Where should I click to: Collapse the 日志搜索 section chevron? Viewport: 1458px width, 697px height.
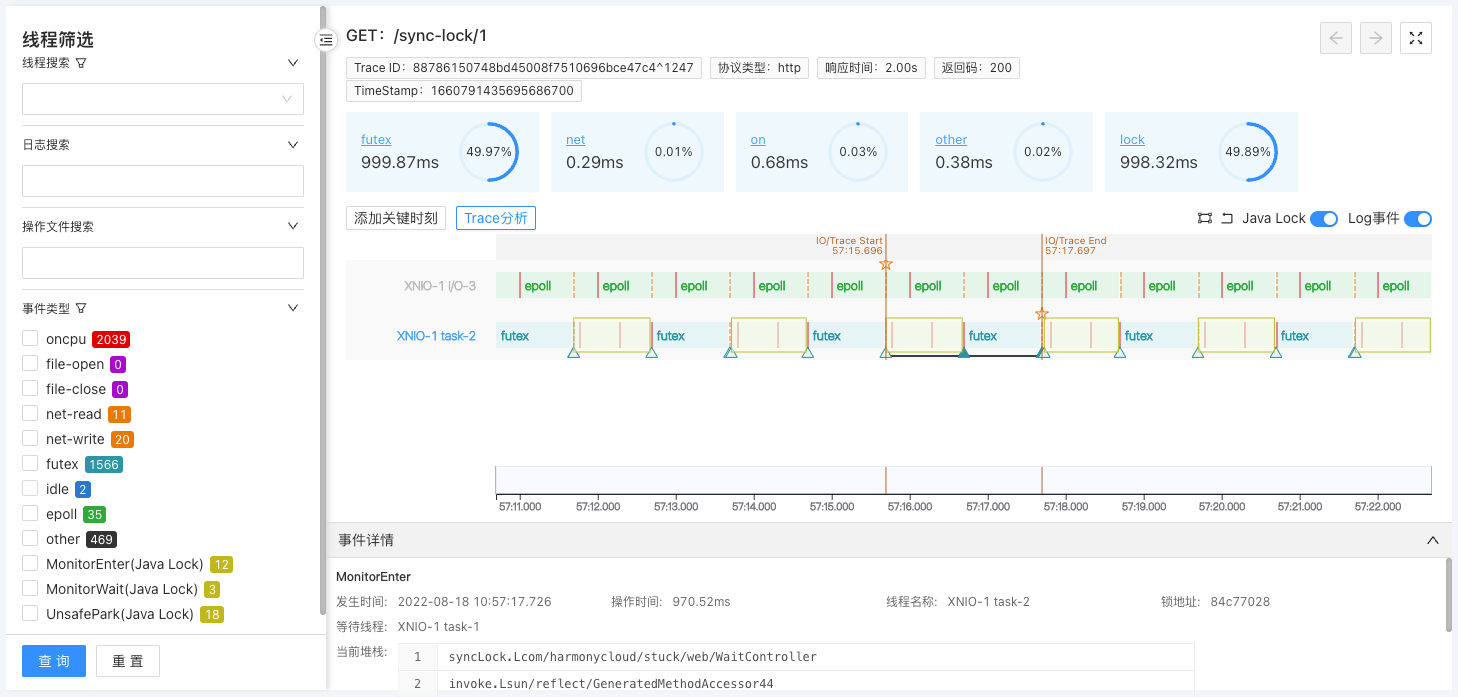[293, 145]
